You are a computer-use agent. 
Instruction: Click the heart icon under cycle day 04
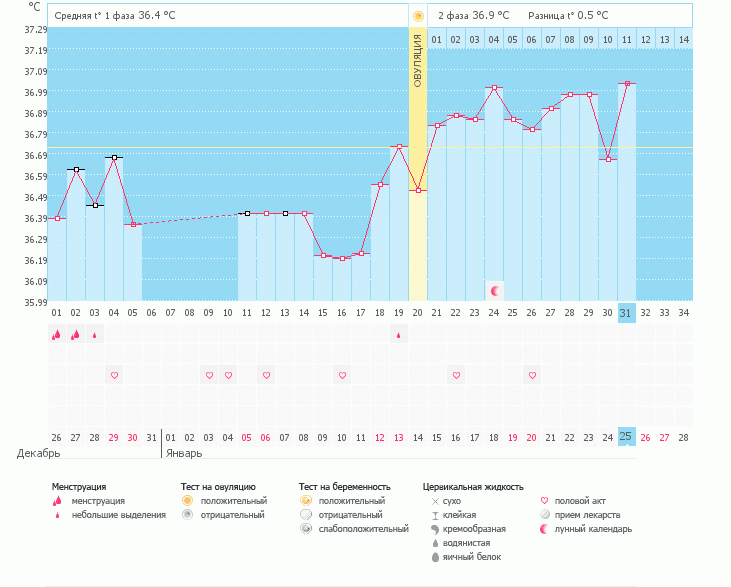click(x=114, y=375)
